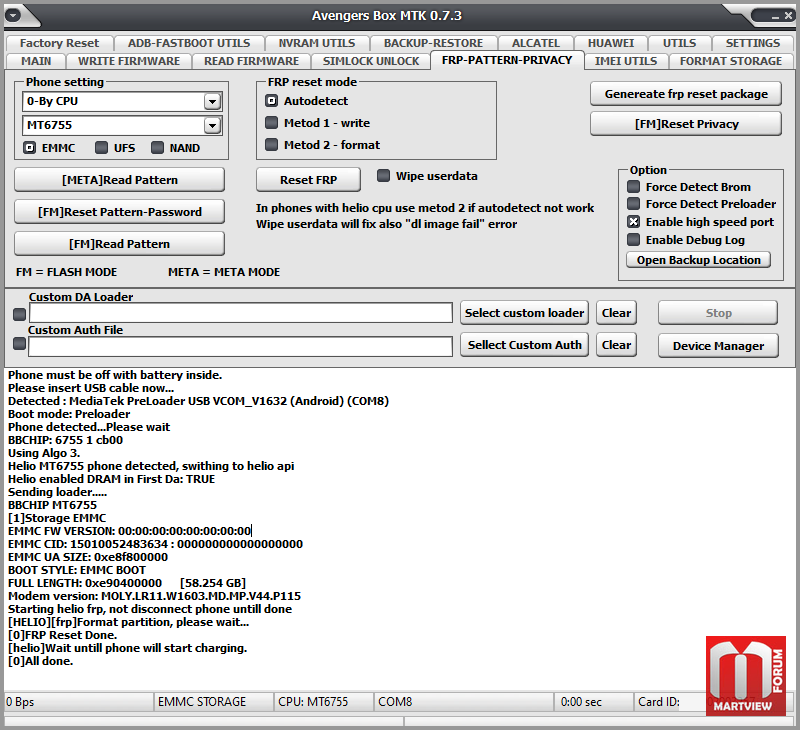Screen dimensions: 800x730
Task: Toggle Custom DA Loader checkbox
Action: coord(19,314)
